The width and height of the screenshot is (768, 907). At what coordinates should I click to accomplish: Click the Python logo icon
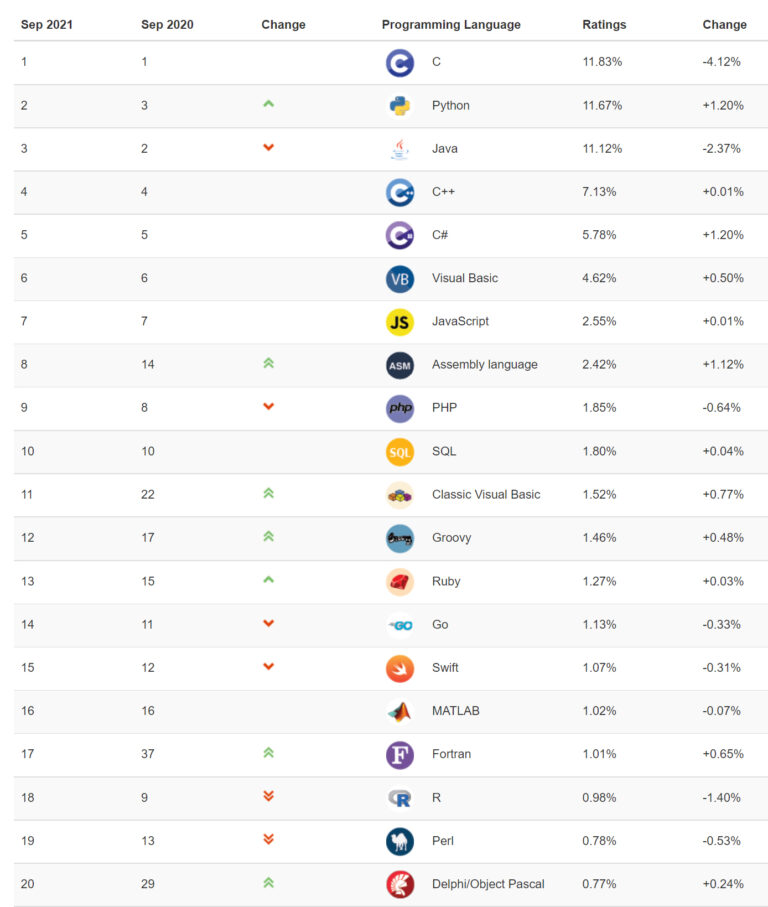pos(400,106)
